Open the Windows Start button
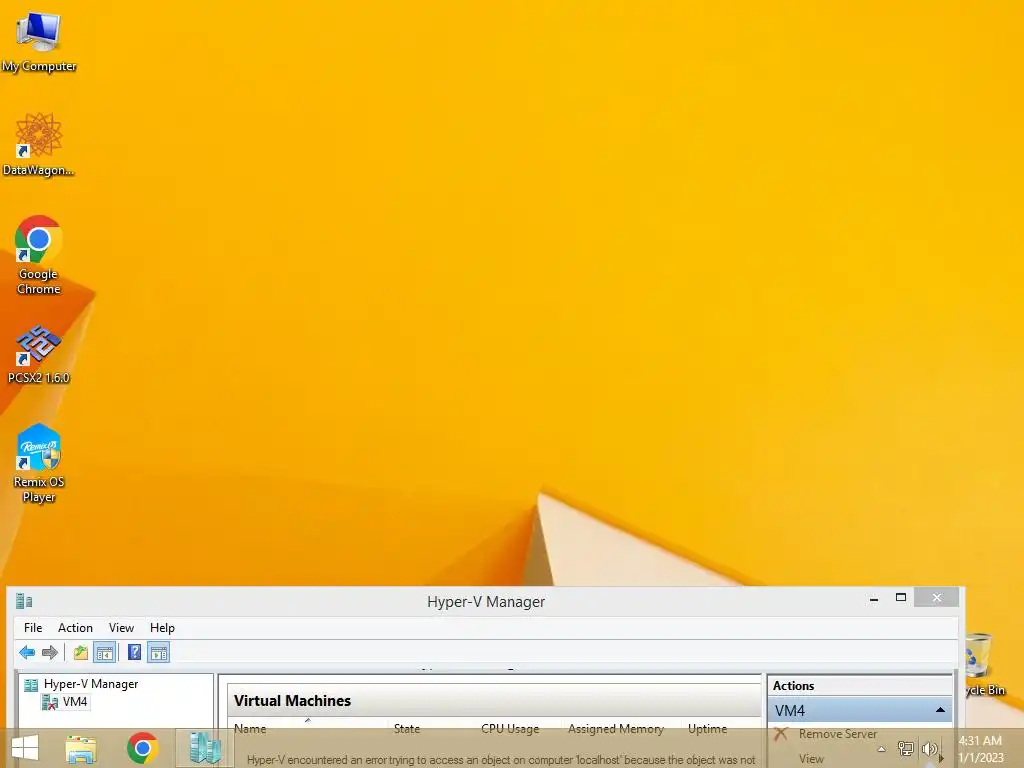The image size is (1024, 768). pos(25,748)
